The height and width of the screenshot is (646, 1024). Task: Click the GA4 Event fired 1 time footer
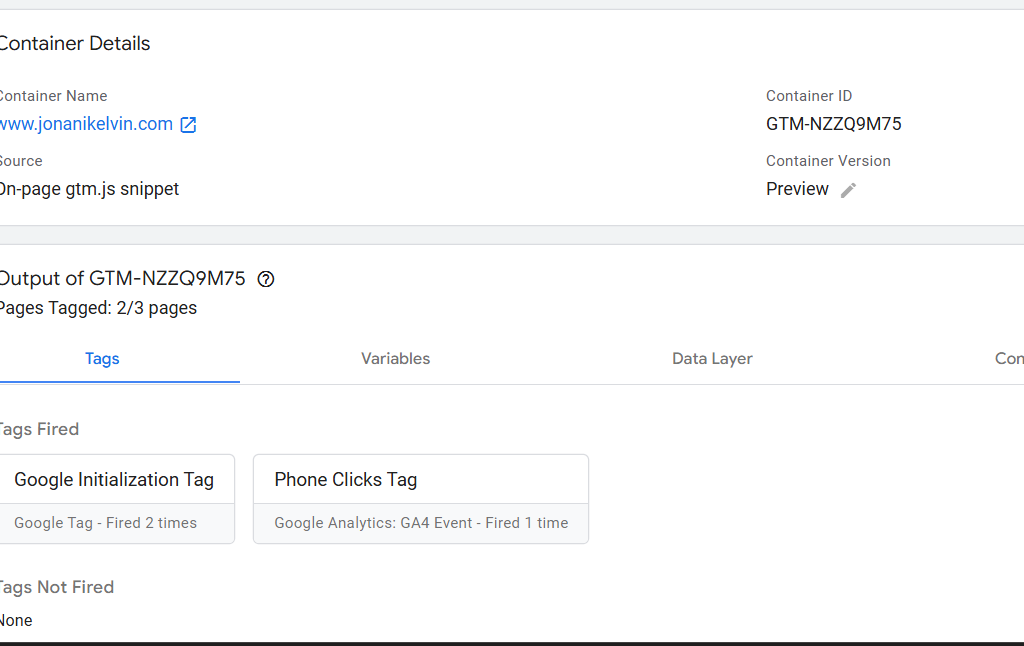pyautogui.click(x=420, y=522)
